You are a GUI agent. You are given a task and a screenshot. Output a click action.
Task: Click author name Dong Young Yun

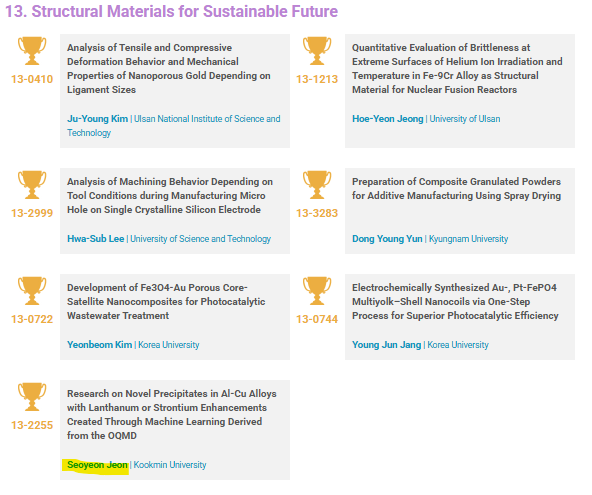coord(387,239)
